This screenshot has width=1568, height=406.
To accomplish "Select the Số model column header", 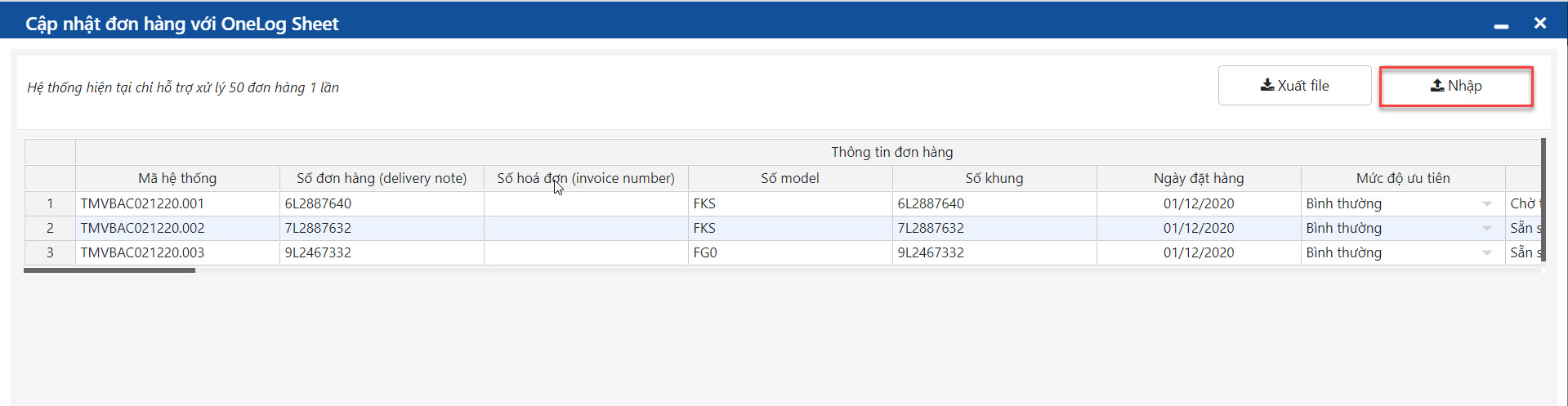I will pos(790,178).
